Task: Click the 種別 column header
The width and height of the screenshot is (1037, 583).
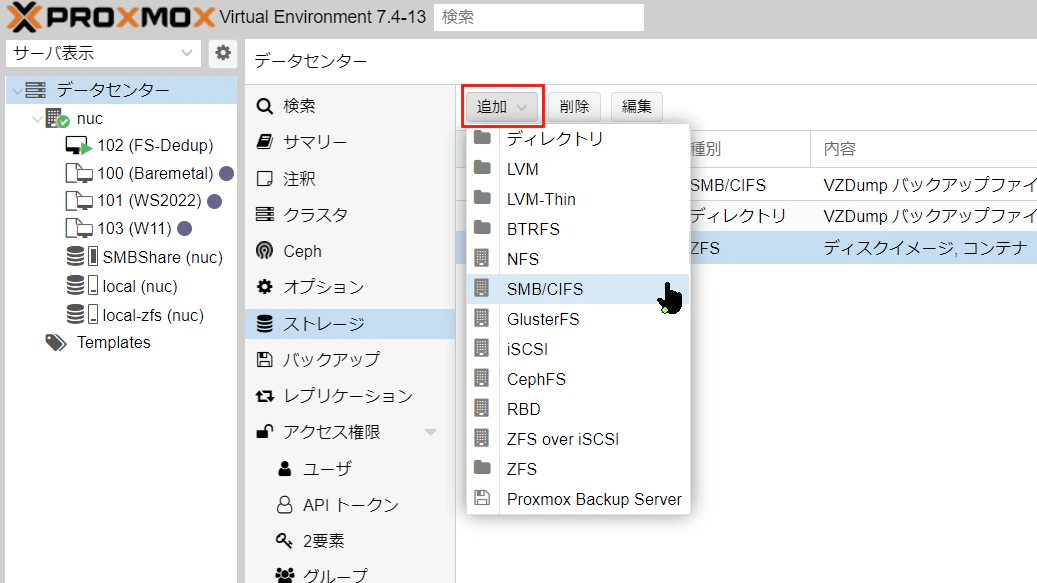Action: click(x=749, y=149)
